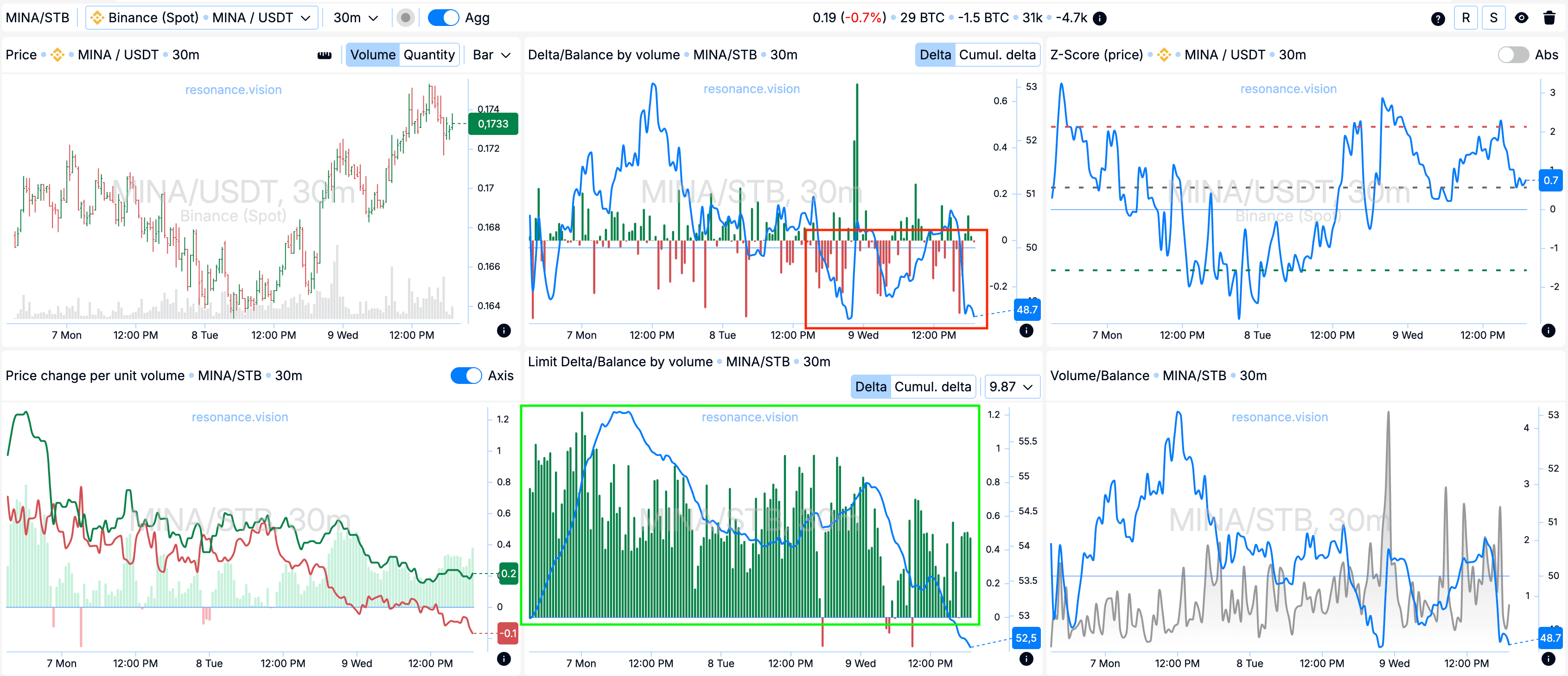
Task: Select Delta tab in Delta/Balance by volume panel
Action: (x=935, y=55)
